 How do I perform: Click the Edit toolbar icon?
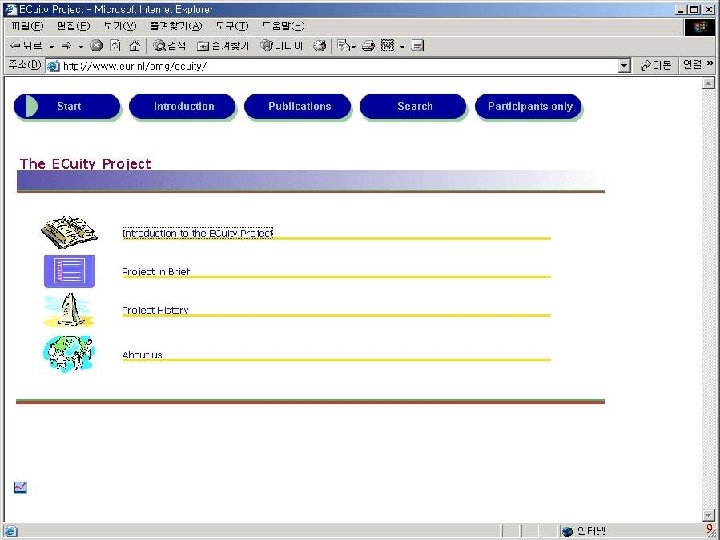click(x=388, y=45)
